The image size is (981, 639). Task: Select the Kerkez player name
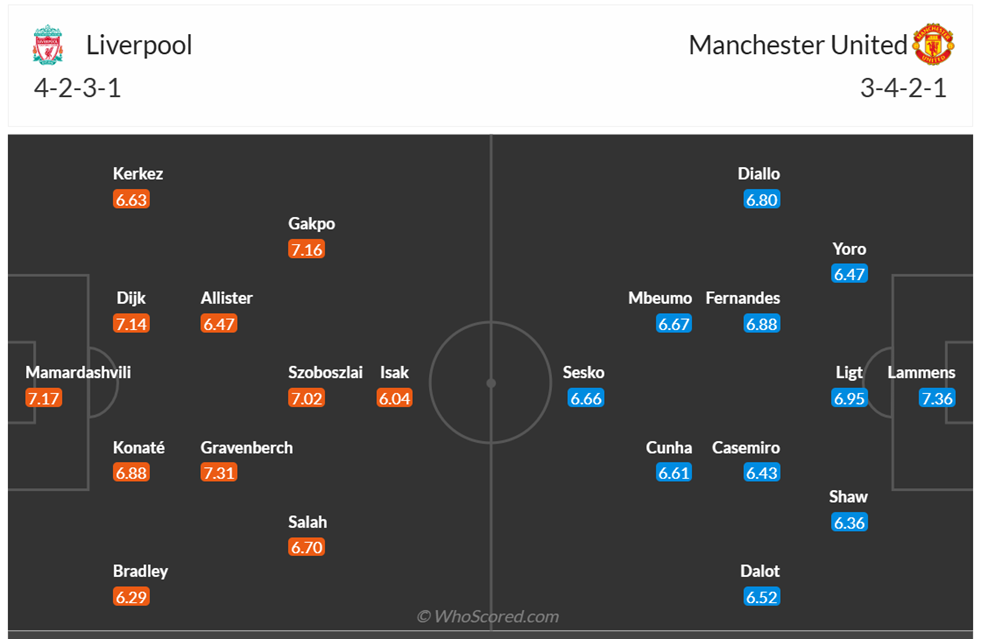[x=138, y=174]
